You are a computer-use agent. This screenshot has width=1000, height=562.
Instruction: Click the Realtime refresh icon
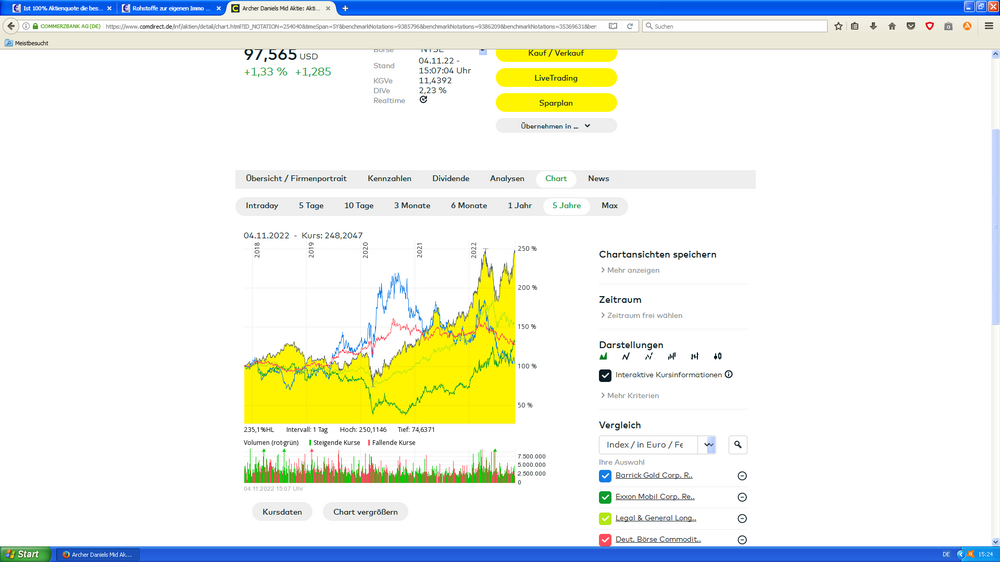pyautogui.click(x=423, y=100)
